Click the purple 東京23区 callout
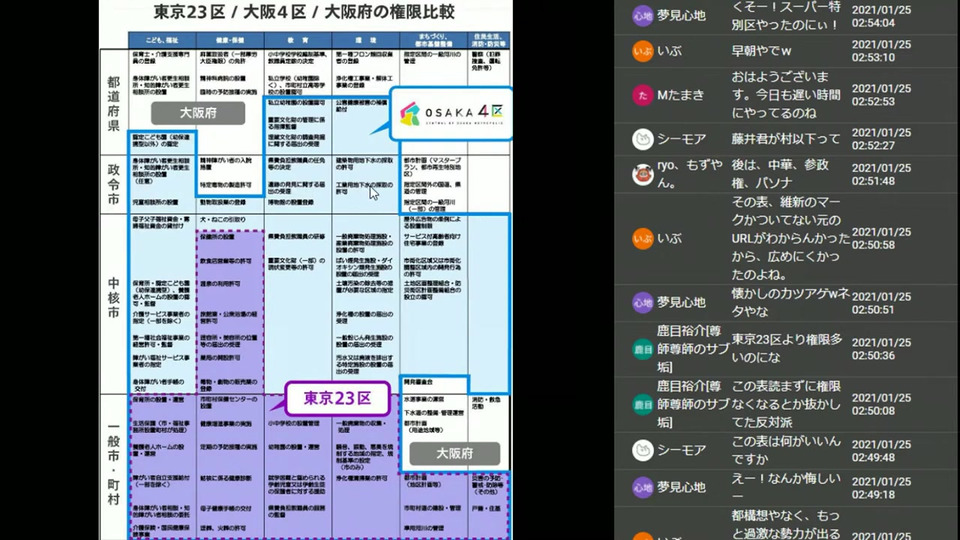 click(x=337, y=399)
